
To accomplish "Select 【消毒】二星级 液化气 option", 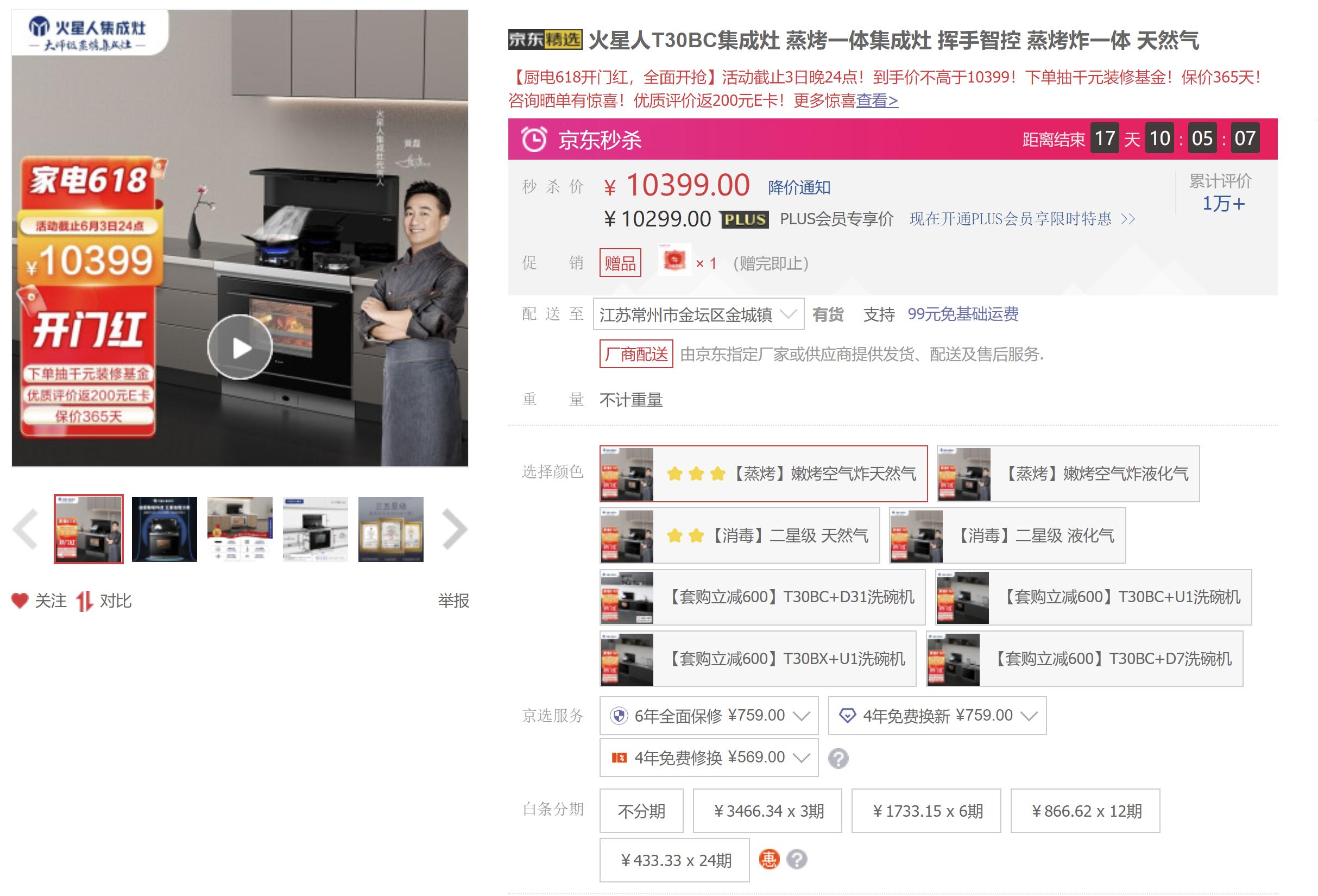I will pyautogui.click(x=1007, y=536).
